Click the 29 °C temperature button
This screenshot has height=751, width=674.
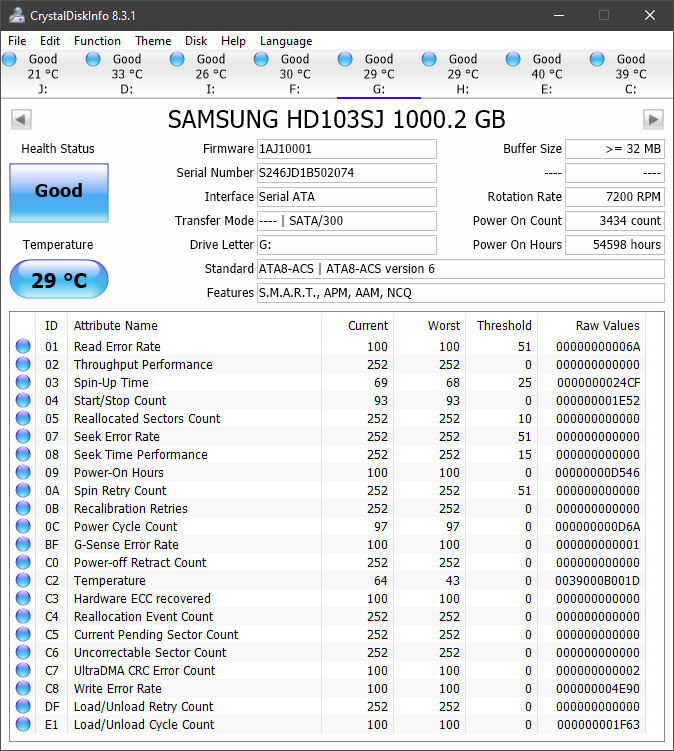59,279
